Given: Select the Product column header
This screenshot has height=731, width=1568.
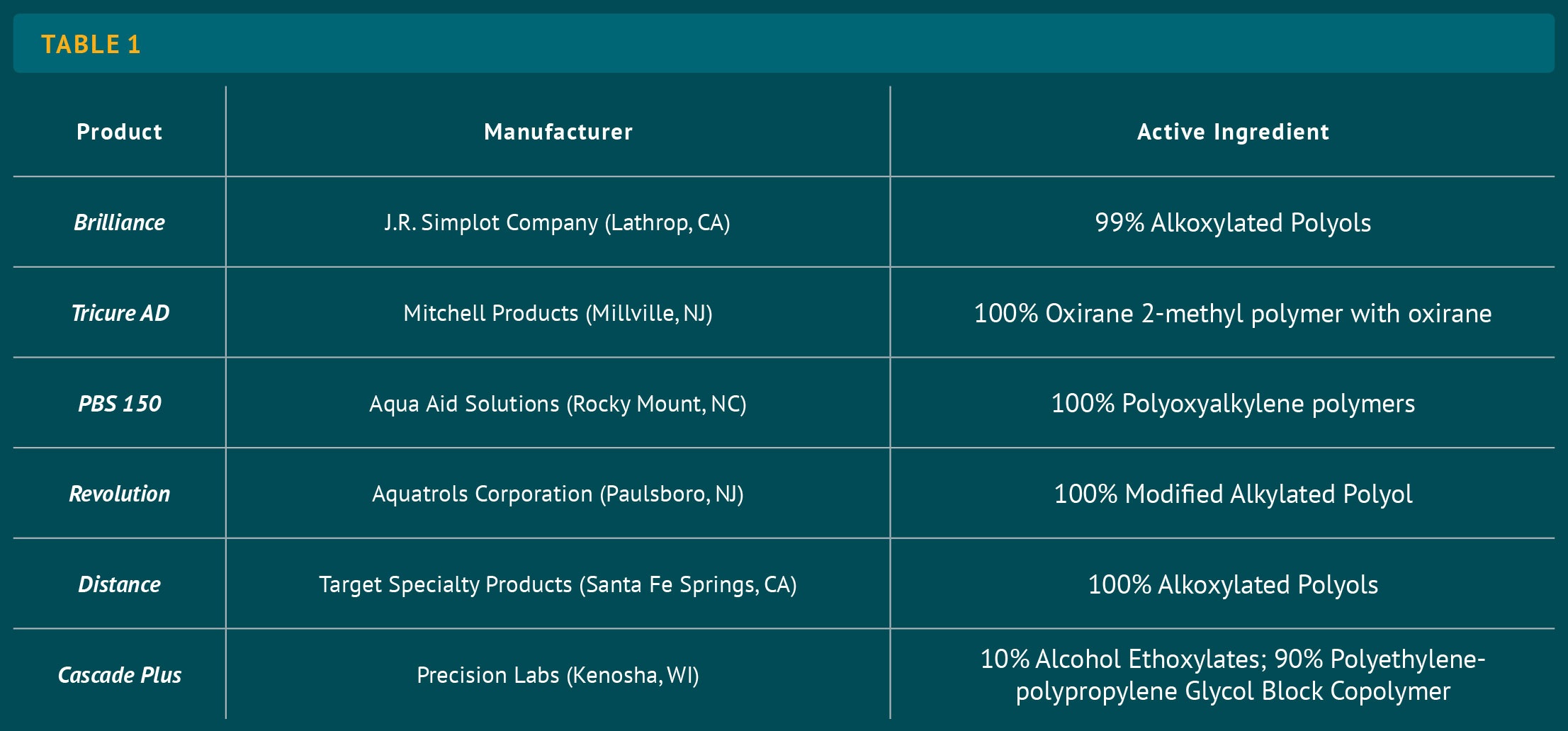Looking at the screenshot, I should 120,132.
